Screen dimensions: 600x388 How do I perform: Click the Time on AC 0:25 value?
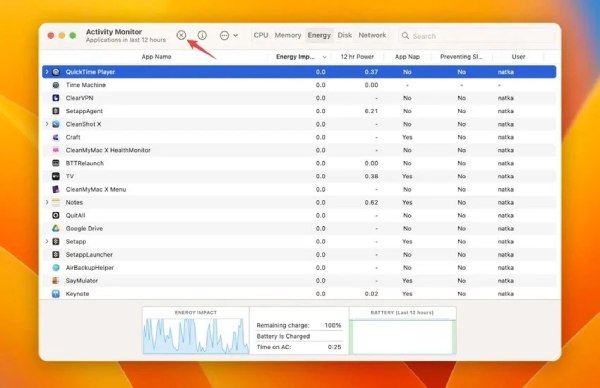point(334,347)
